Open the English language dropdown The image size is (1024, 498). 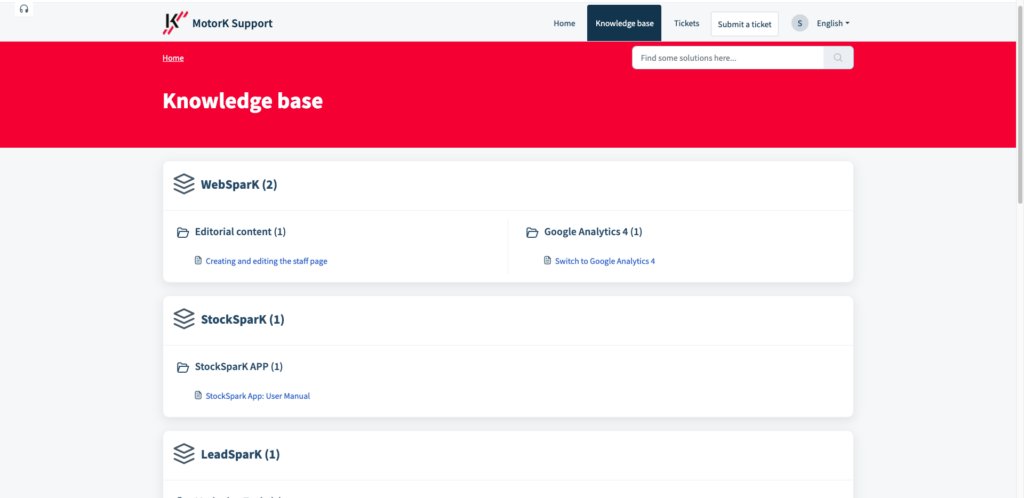coord(833,23)
